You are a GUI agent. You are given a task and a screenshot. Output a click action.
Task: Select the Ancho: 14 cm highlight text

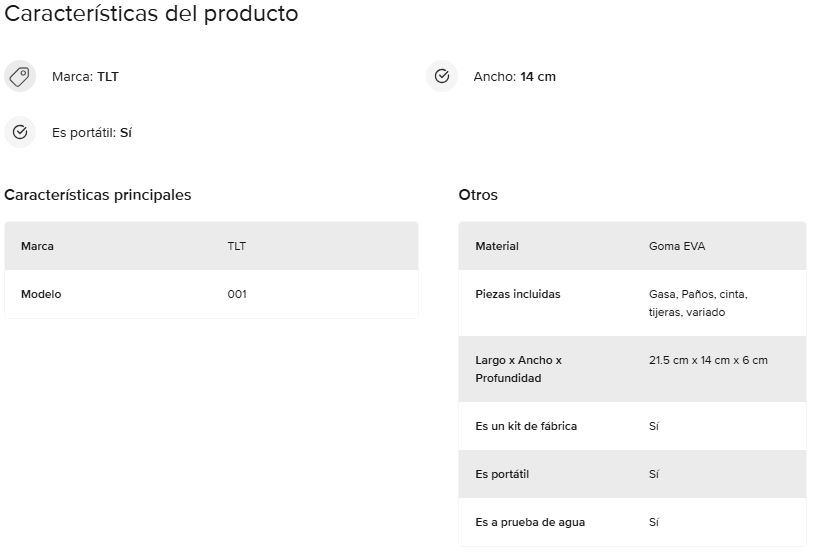click(514, 77)
